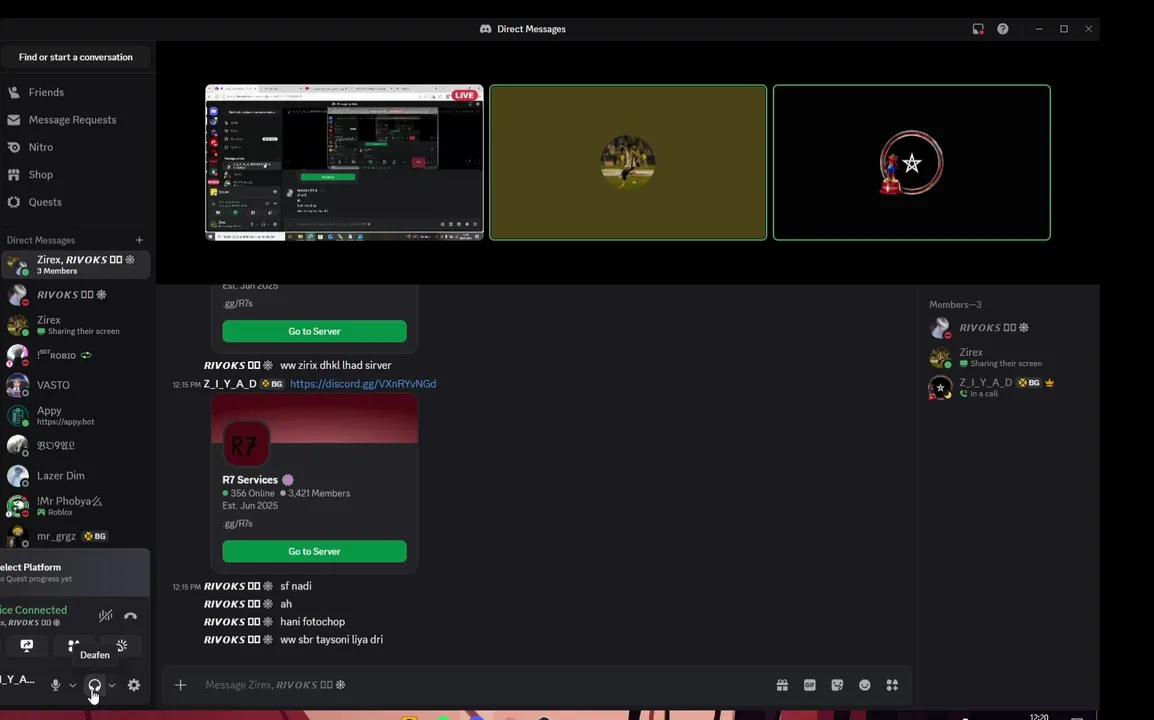This screenshot has width=1154, height=720.
Task: Open the Quests page
Action: [76, 202]
